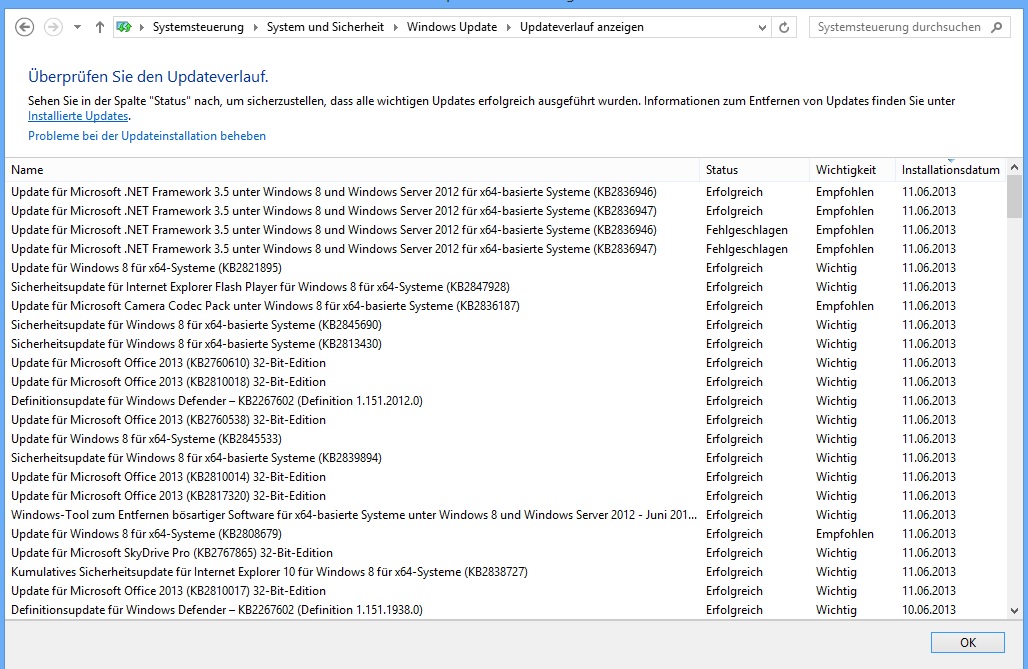This screenshot has height=669, width=1028.
Task: Click Empfohlen importance for KB2808679 row
Action: 844,535
